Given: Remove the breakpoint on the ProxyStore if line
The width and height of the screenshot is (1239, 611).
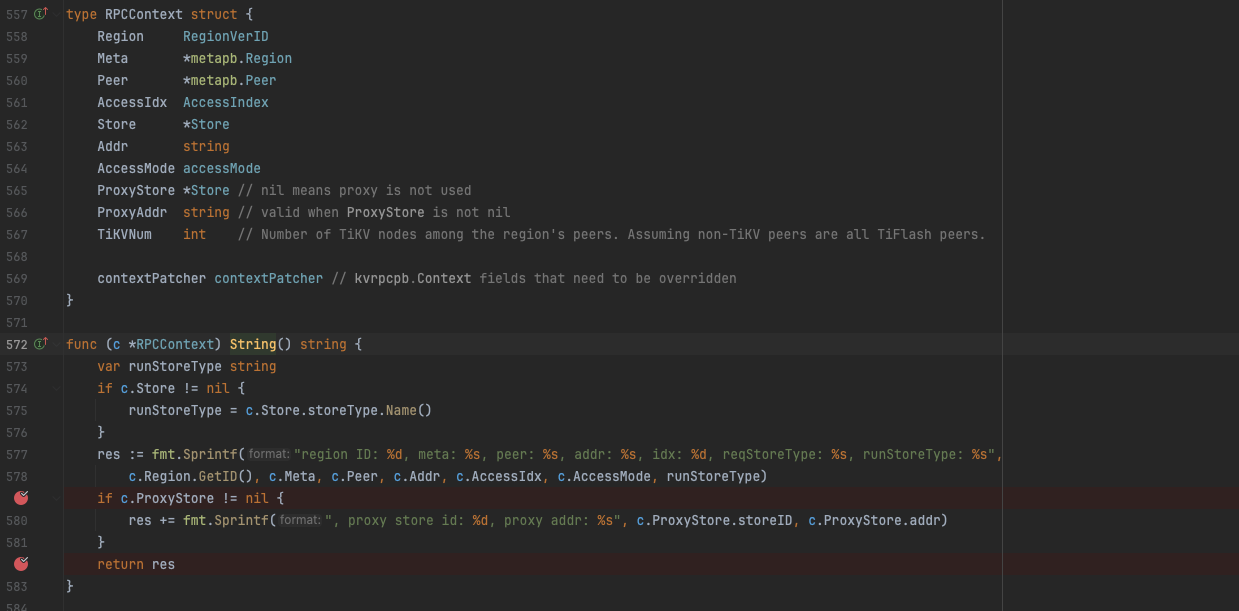Looking at the screenshot, I should click(21, 498).
